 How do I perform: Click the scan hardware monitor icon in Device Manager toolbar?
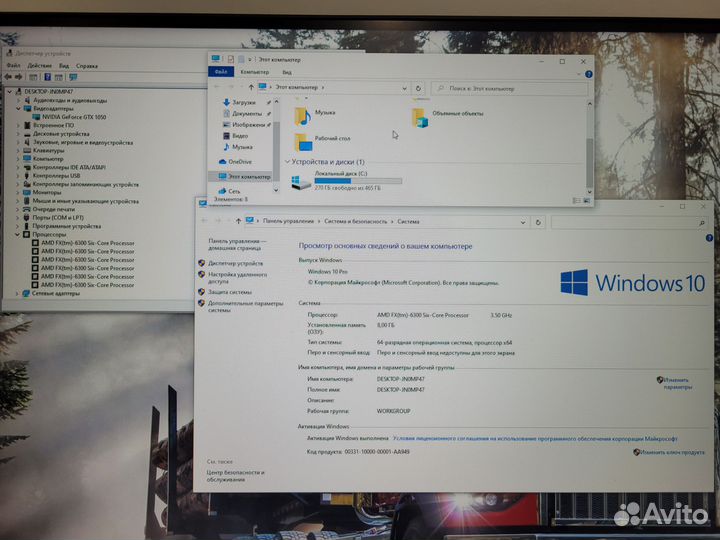73,77
